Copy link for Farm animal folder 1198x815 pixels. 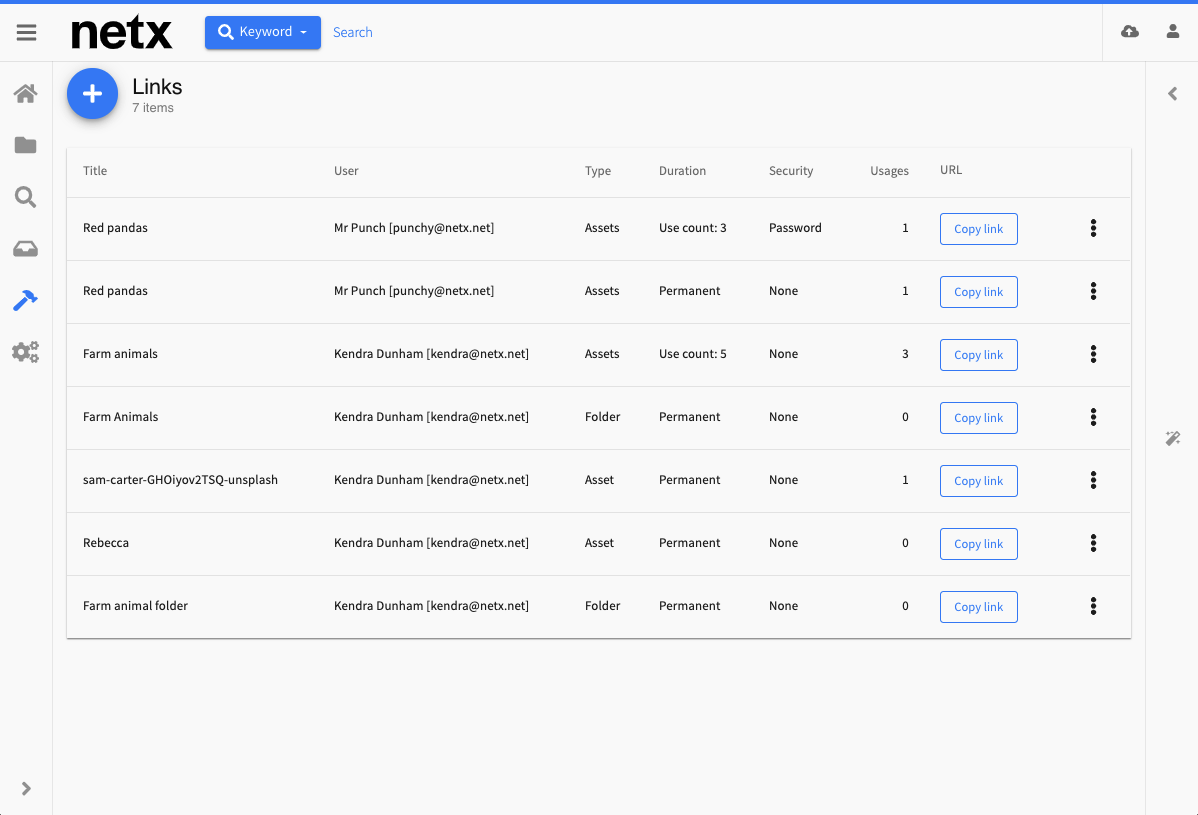tap(978, 607)
